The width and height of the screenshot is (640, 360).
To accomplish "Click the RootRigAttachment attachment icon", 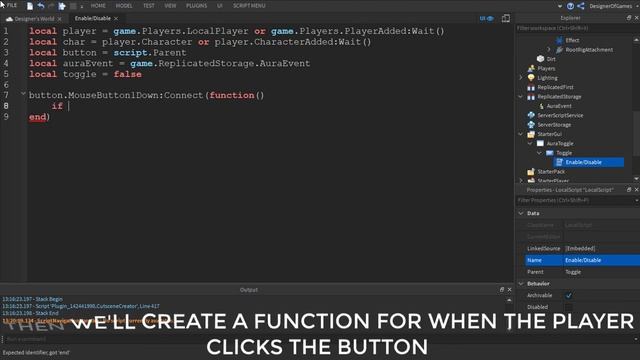I will point(559,49).
